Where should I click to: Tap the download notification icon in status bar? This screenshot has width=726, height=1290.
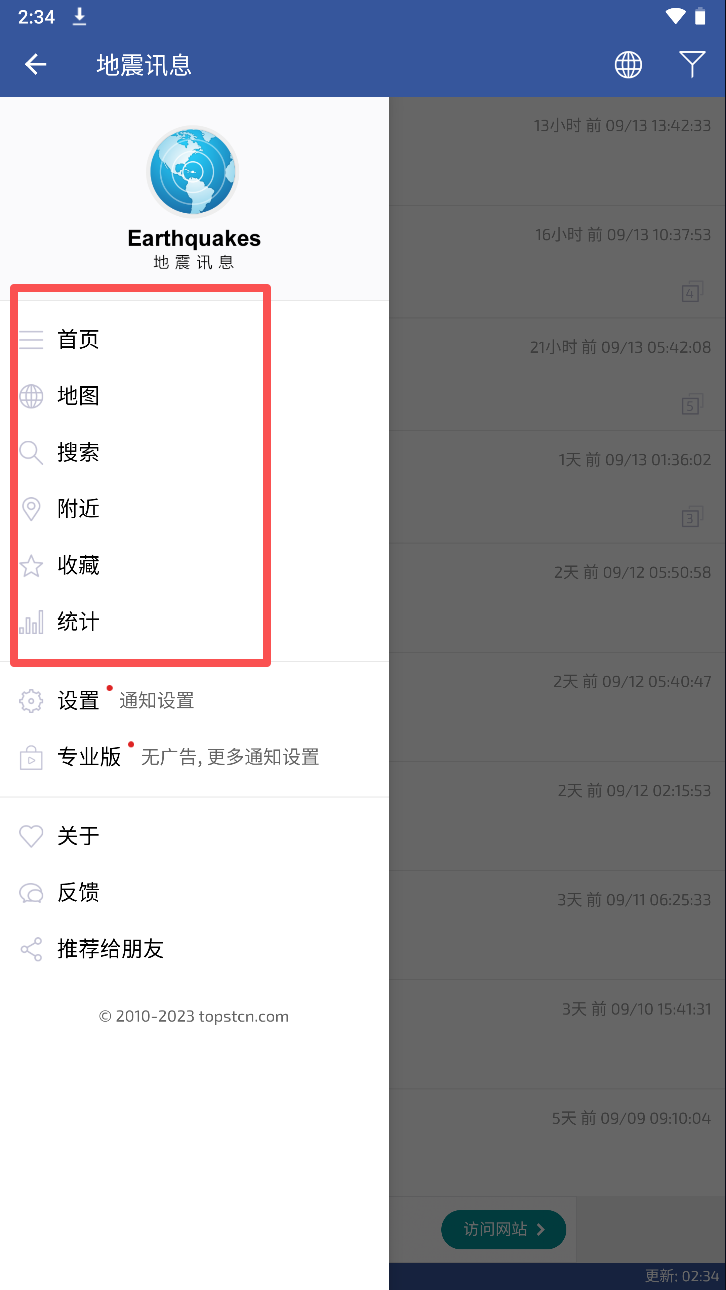point(80,16)
